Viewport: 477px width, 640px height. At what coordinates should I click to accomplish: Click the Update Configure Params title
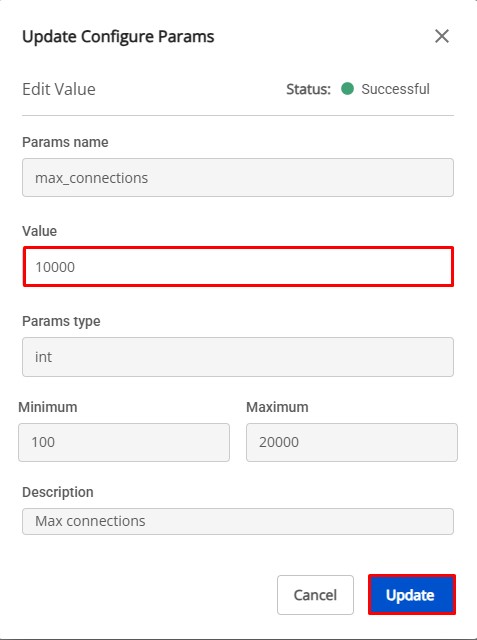coord(118,36)
